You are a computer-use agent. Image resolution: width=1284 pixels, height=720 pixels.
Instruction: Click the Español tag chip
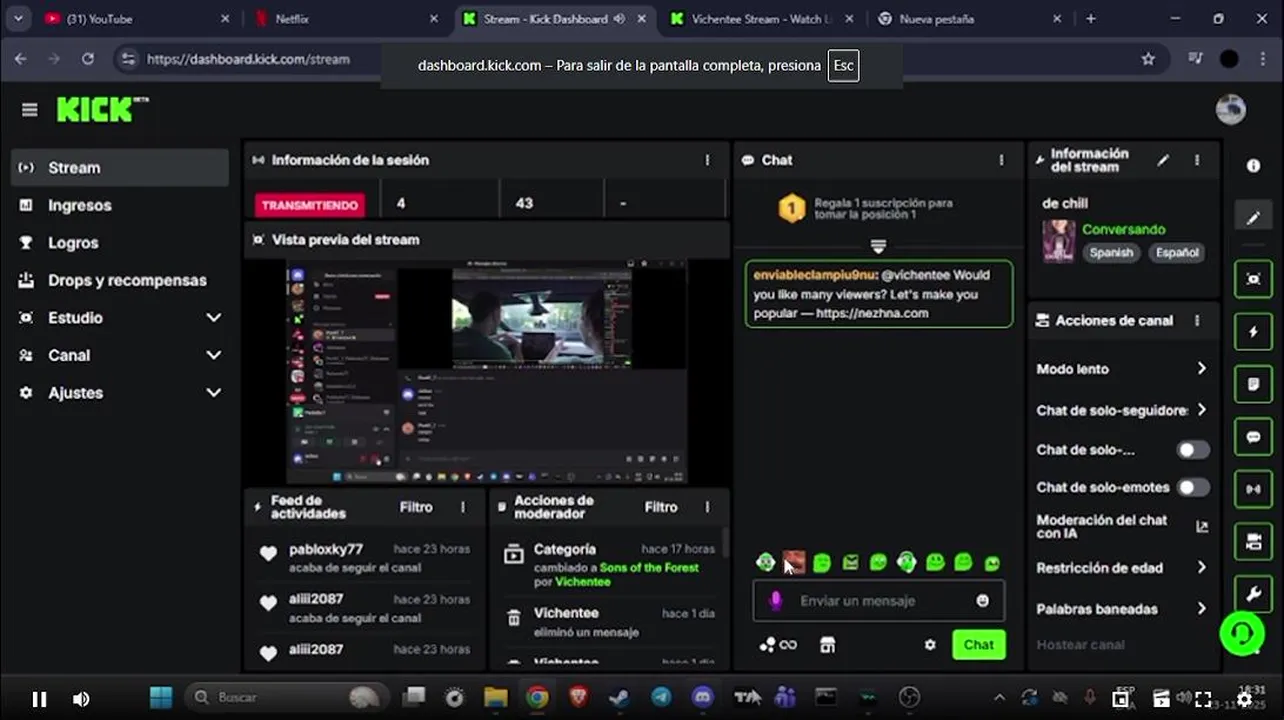[x=1177, y=253]
